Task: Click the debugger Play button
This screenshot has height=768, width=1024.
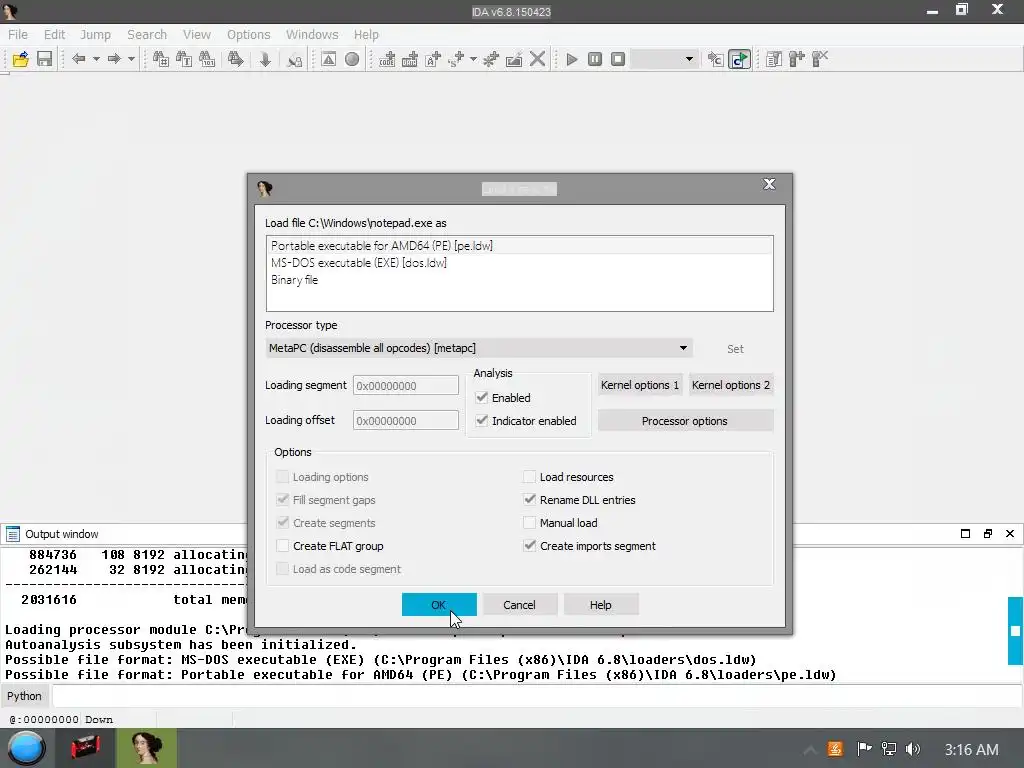Action: (572, 59)
